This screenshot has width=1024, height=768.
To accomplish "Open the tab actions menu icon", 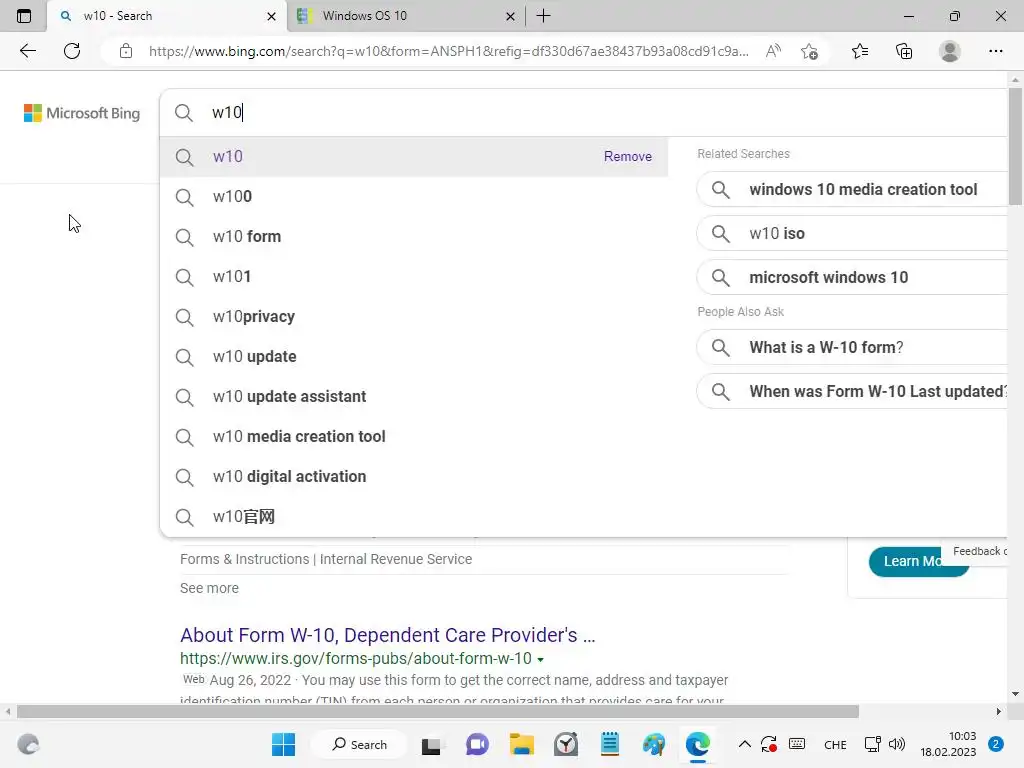I will [x=24, y=16].
